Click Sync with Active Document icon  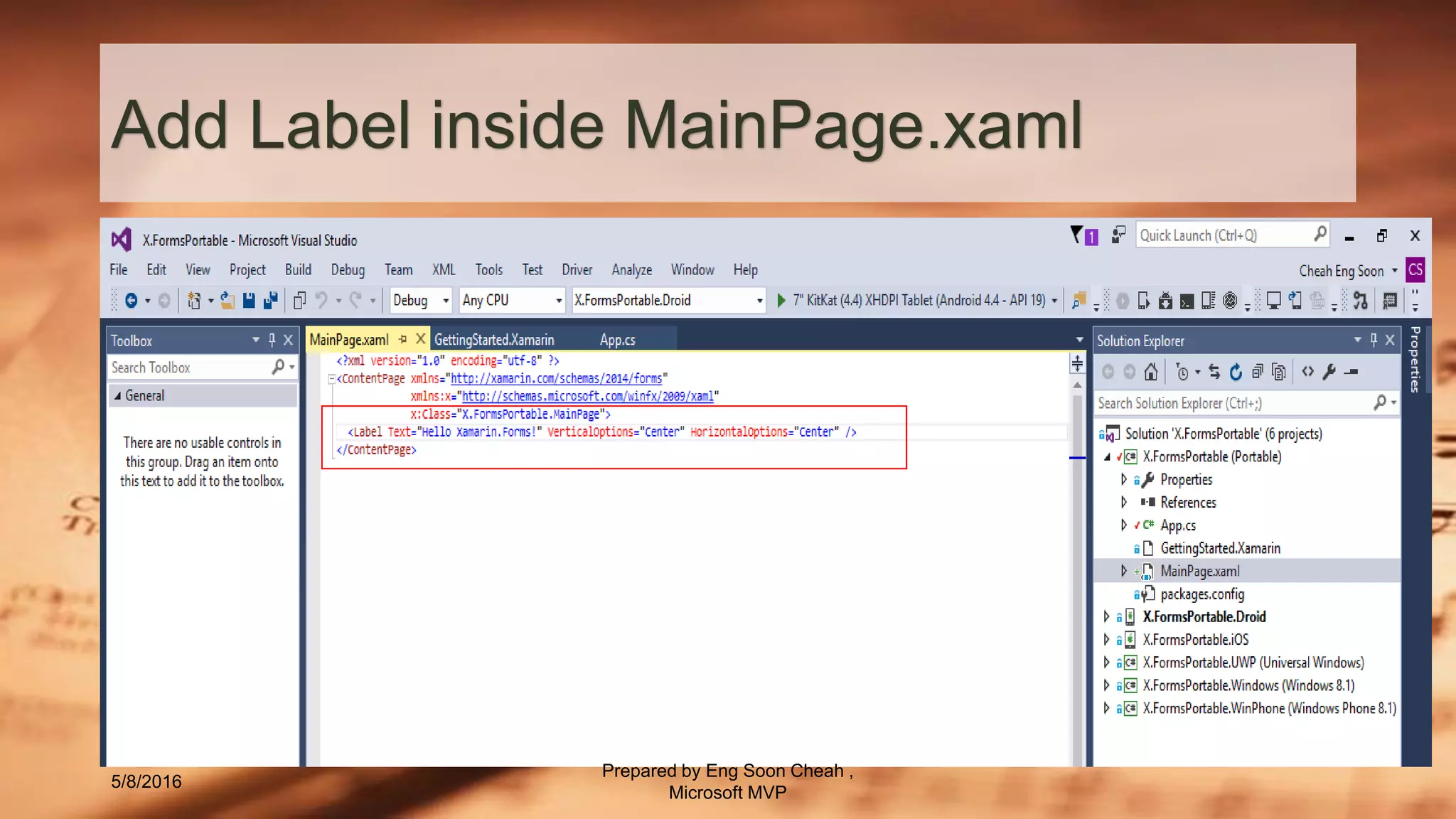tap(1214, 372)
